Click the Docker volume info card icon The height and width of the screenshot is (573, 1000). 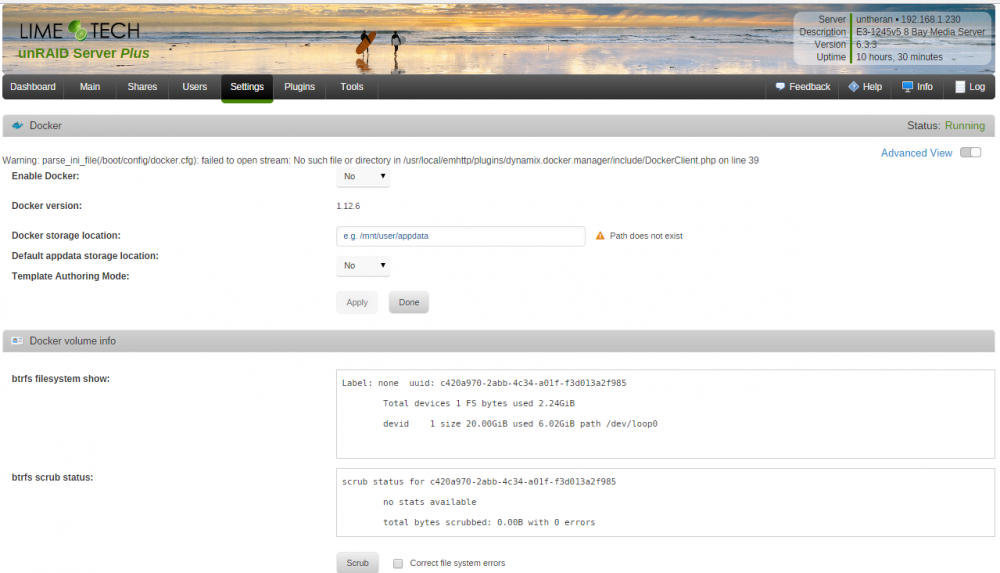(x=17, y=341)
